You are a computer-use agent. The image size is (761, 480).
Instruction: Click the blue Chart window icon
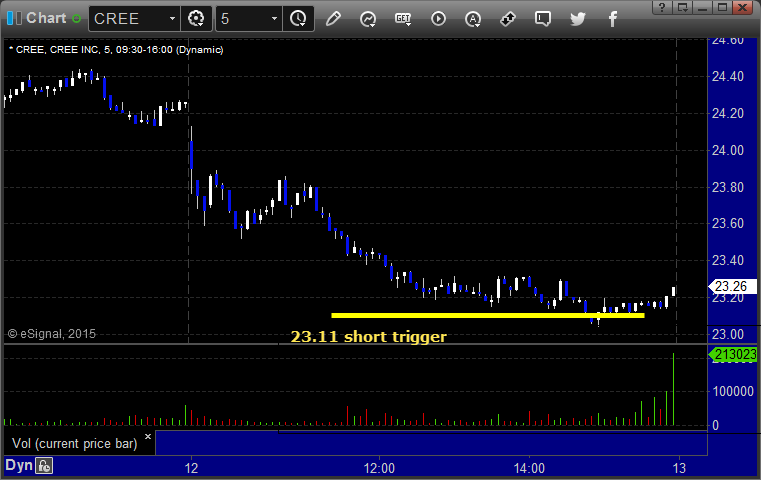click(x=14, y=18)
